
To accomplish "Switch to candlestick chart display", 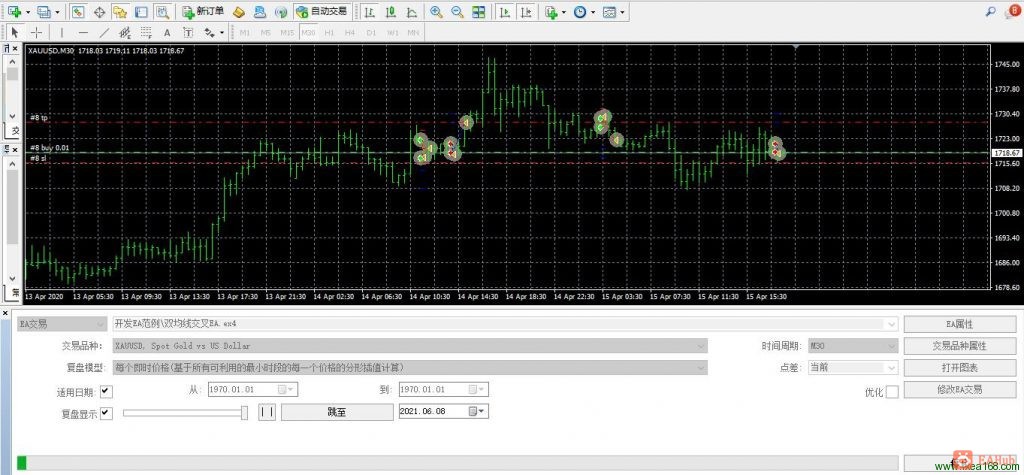I will click(391, 12).
